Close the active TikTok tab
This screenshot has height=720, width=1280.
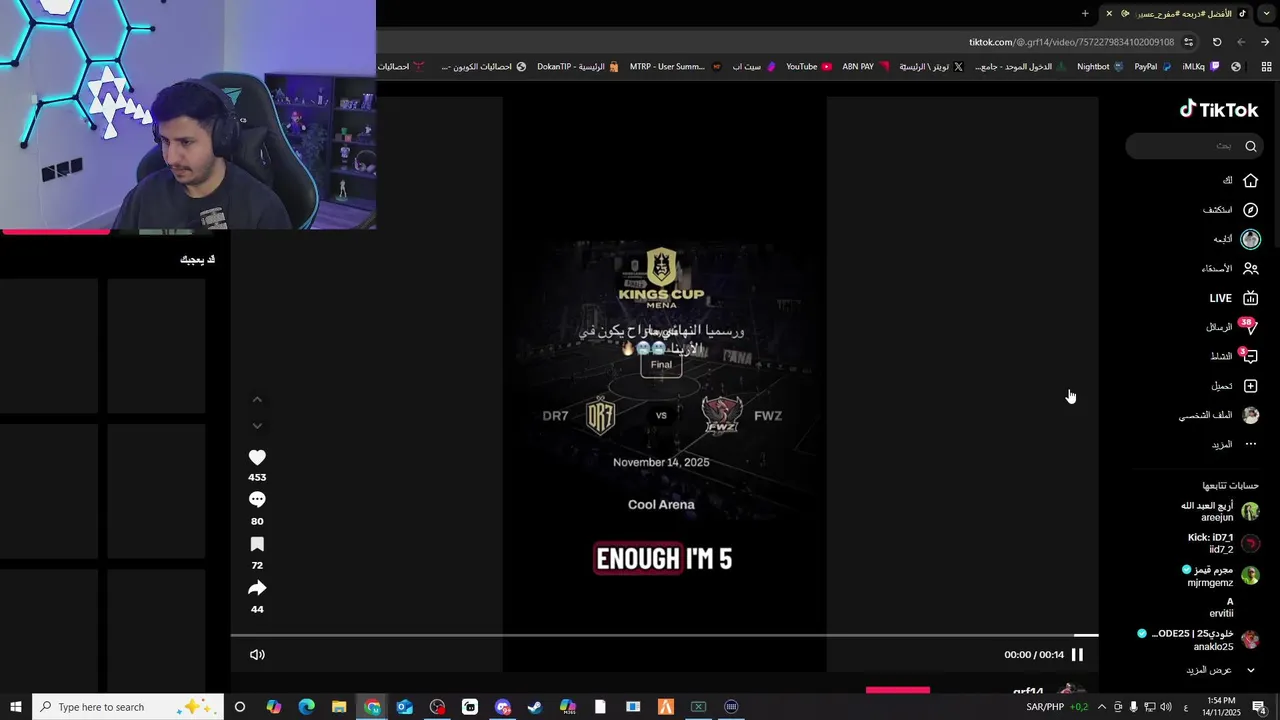[1109, 13]
